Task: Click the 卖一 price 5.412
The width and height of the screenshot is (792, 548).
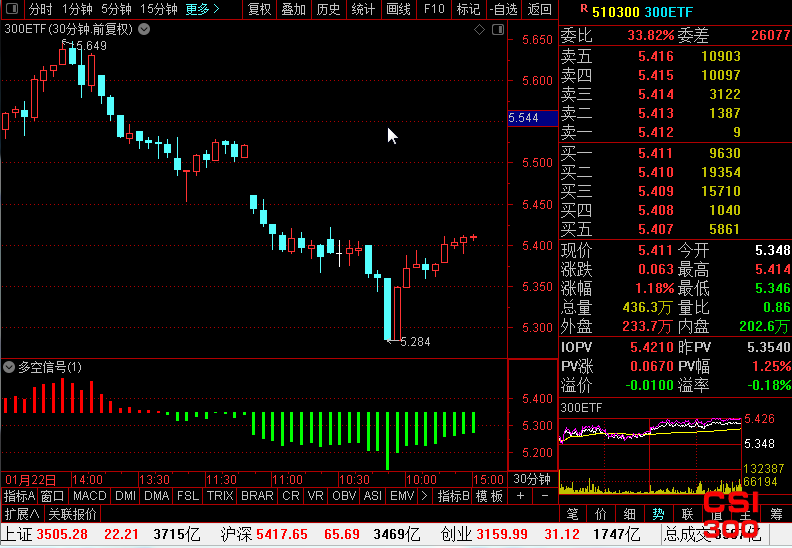Action: [656, 132]
